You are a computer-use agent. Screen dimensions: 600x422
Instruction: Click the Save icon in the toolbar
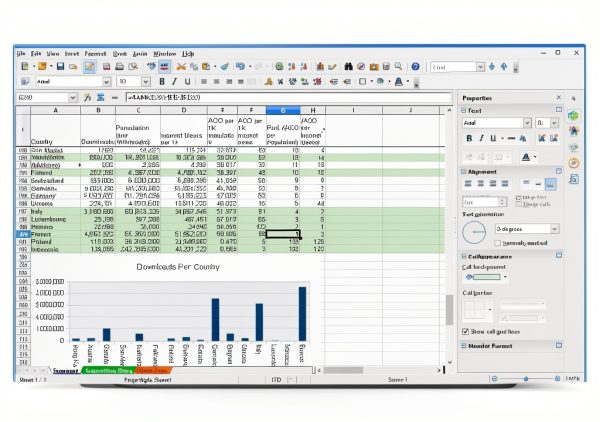click(x=60, y=67)
